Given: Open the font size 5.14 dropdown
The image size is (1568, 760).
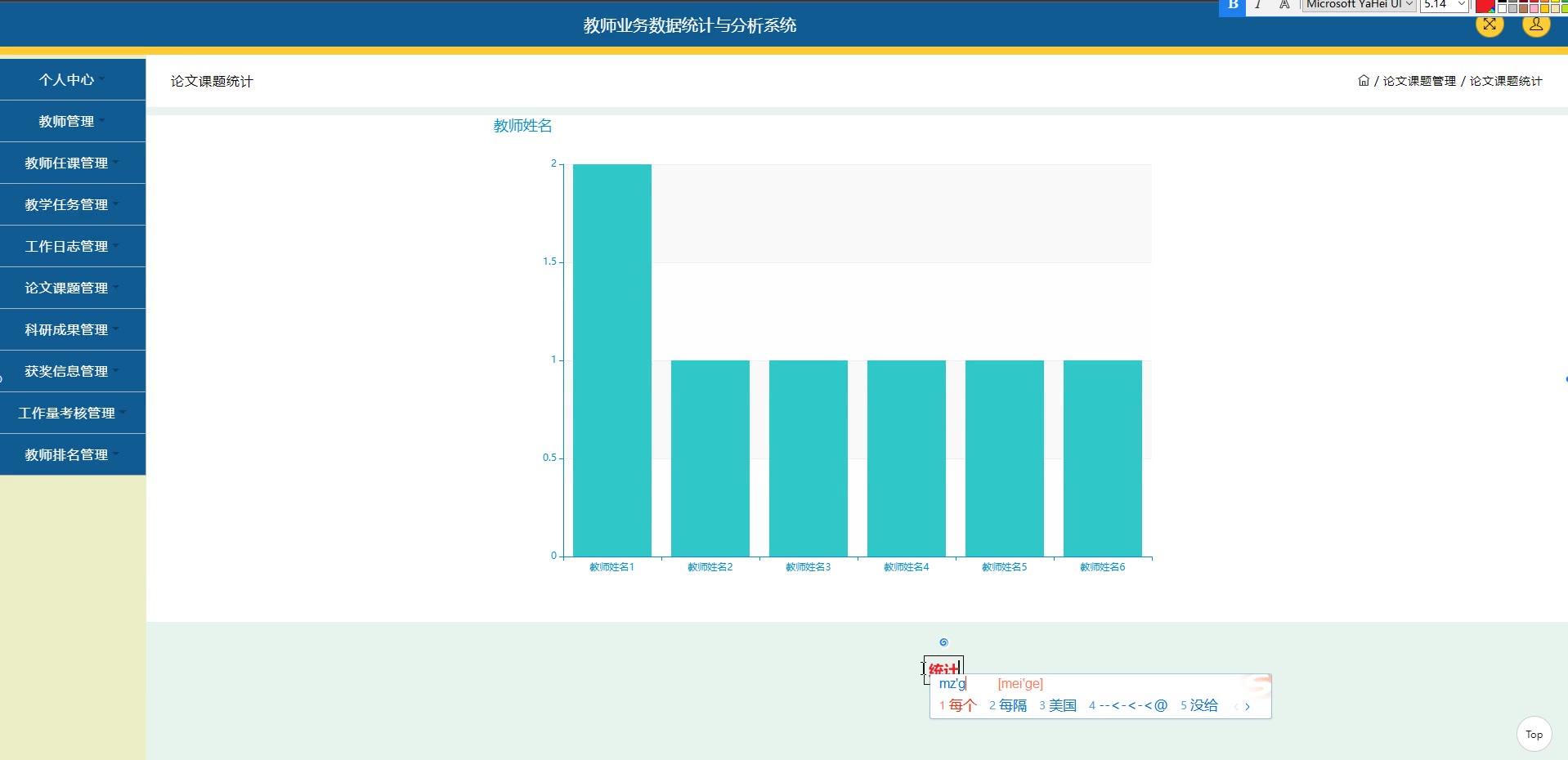Looking at the screenshot, I should (1444, 5).
